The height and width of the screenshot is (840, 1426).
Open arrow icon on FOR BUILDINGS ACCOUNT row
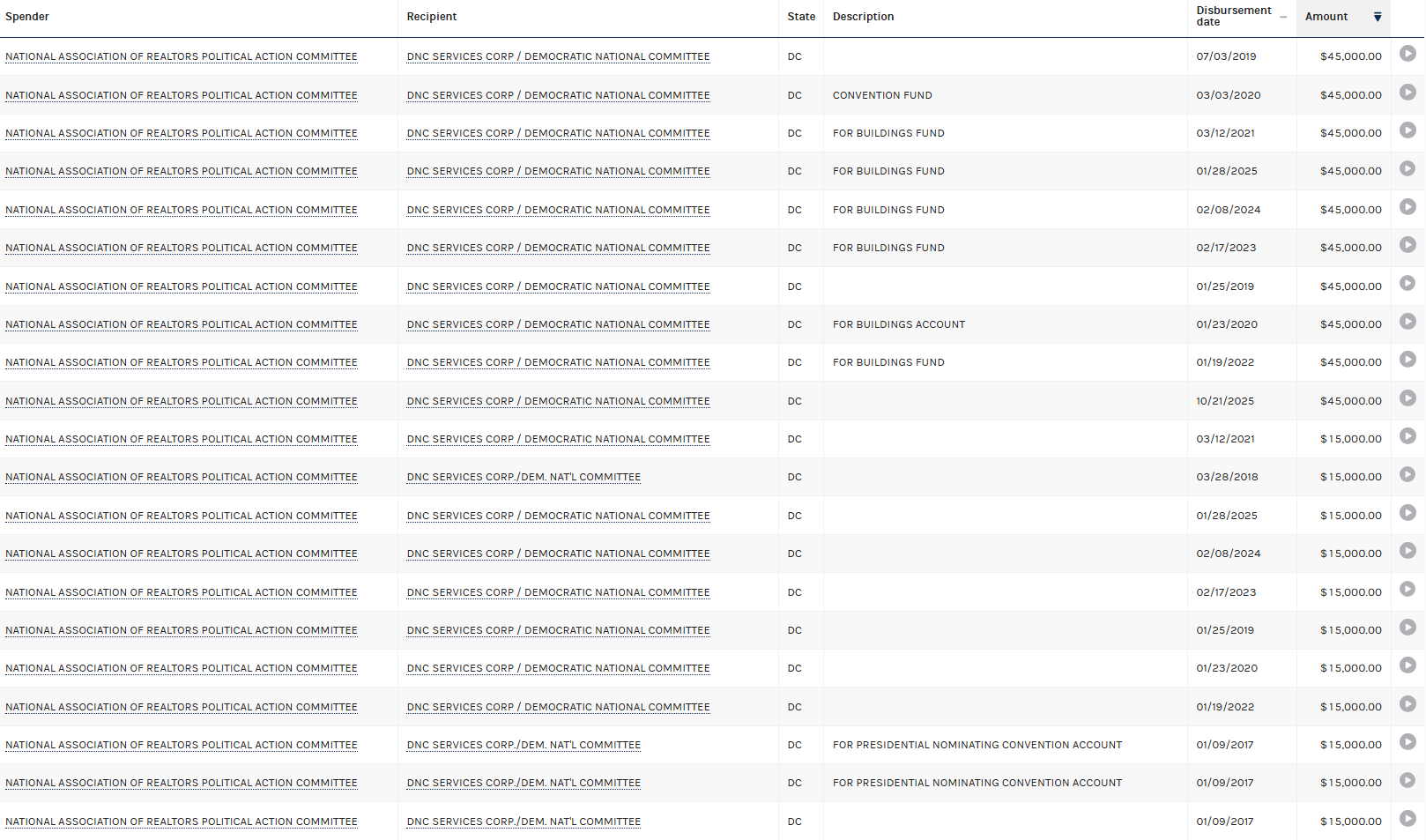pyautogui.click(x=1407, y=322)
